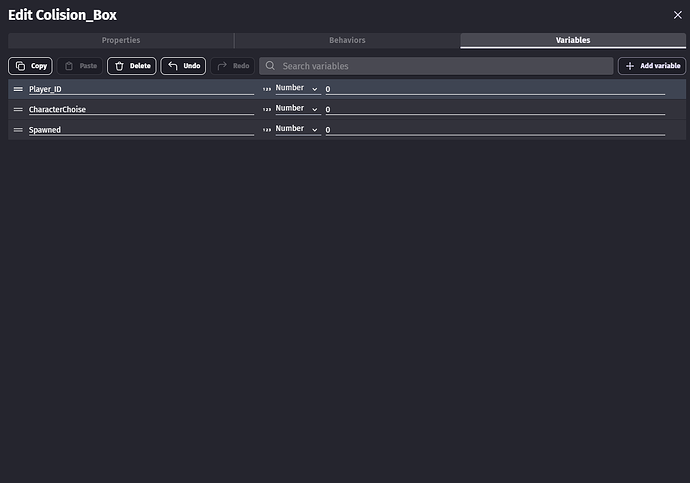
Task: Switch to the Properties tab
Action: (x=121, y=40)
